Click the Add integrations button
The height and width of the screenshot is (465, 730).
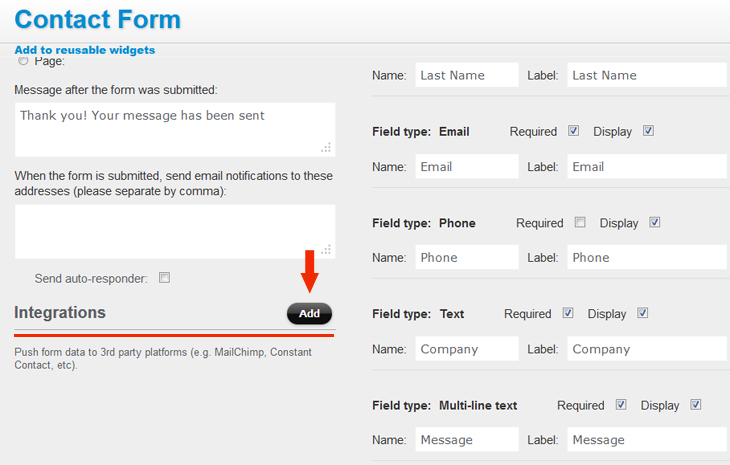click(309, 314)
